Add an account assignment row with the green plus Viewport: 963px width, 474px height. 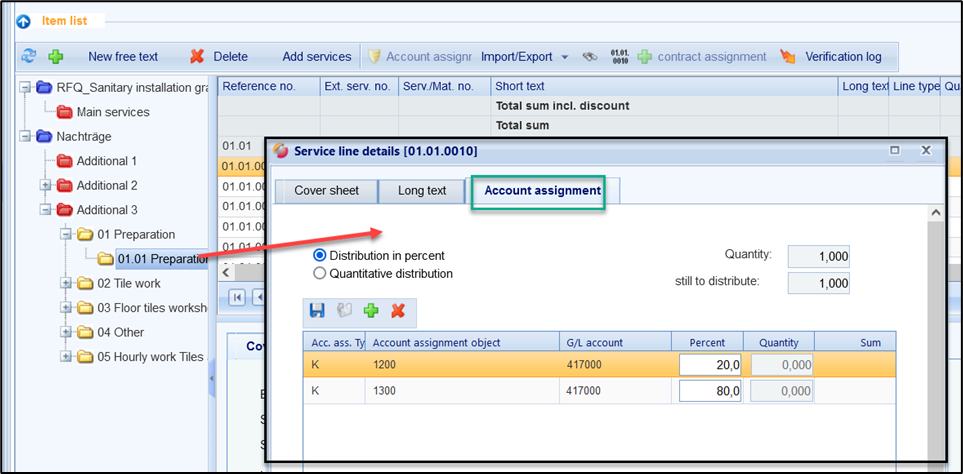pos(371,311)
